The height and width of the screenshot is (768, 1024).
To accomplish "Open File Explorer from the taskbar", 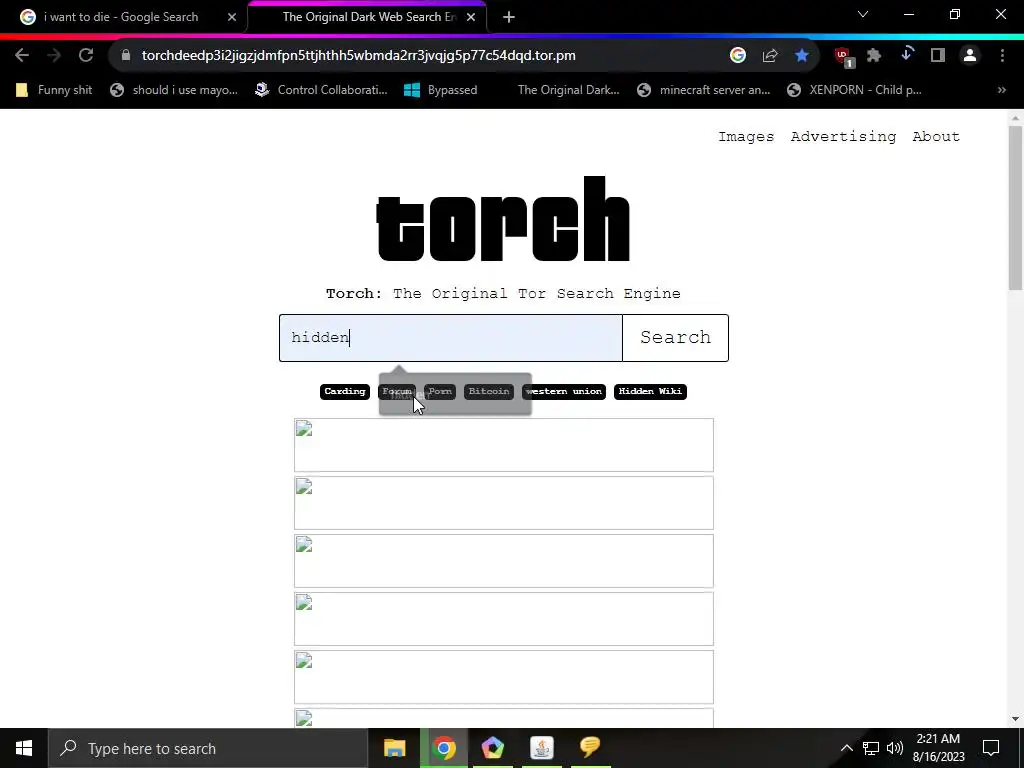I will point(394,748).
